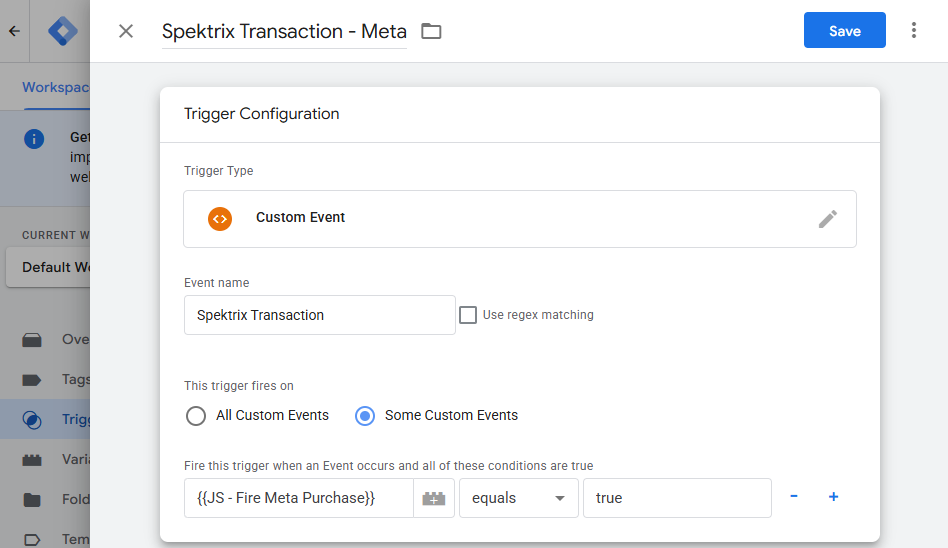The width and height of the screenshot is (948, 548).
Task: Click the blue Save button
Action: pyautogui.click(x=844, y=31)
